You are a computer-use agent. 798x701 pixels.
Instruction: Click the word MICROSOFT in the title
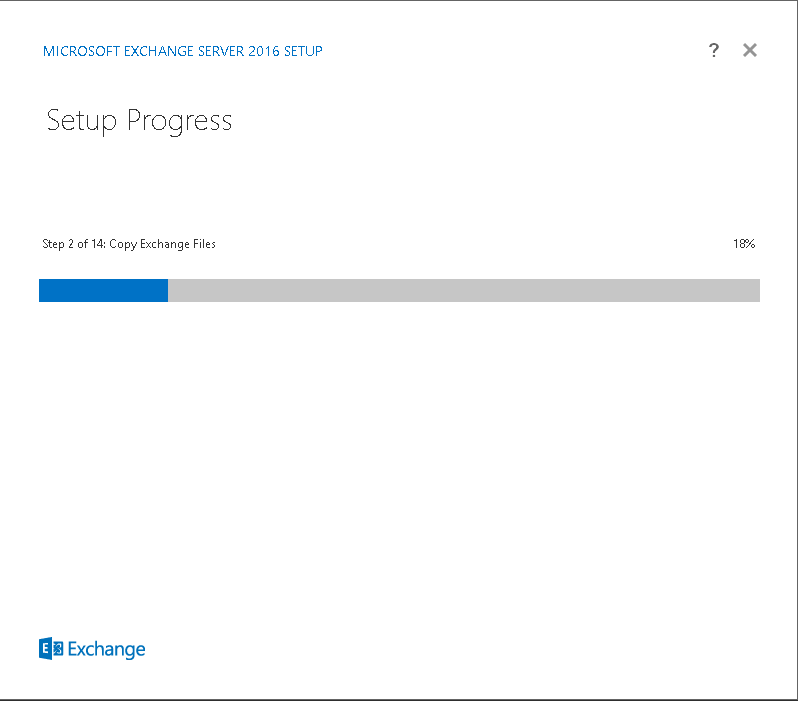click(x=81, y=51)
